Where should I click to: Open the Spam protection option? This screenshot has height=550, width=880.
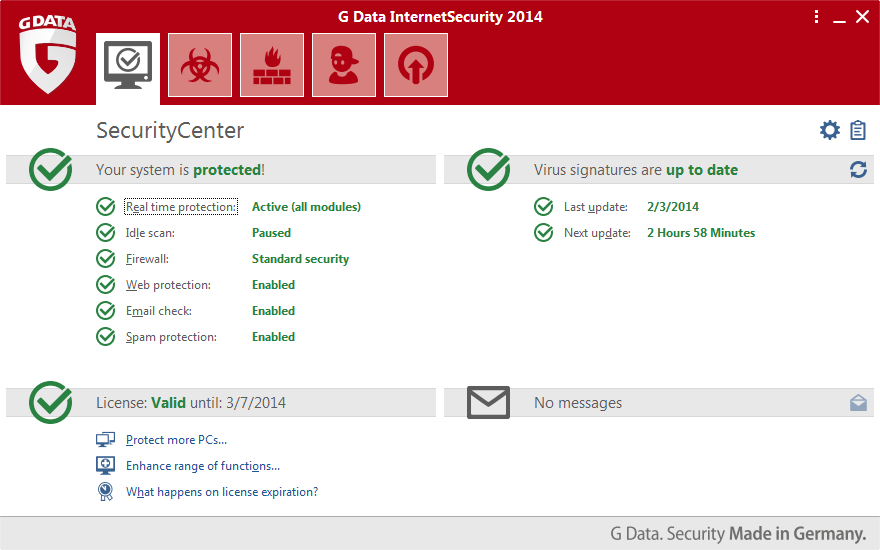(x=171, y=337)
